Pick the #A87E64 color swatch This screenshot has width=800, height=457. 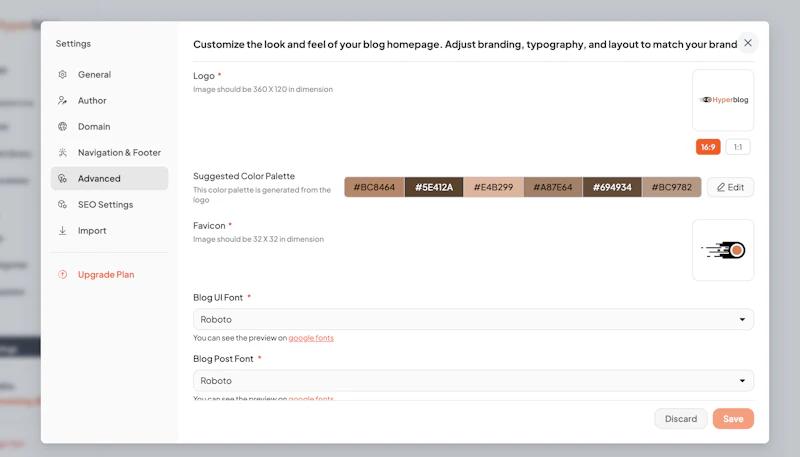pyautogui.click(x=553, y=187)
